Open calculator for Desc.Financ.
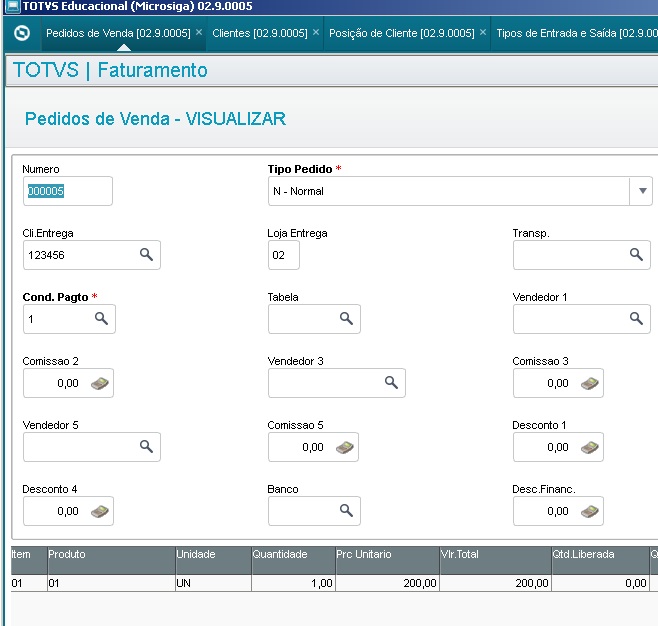658x626 pixels. coord(590,511)
